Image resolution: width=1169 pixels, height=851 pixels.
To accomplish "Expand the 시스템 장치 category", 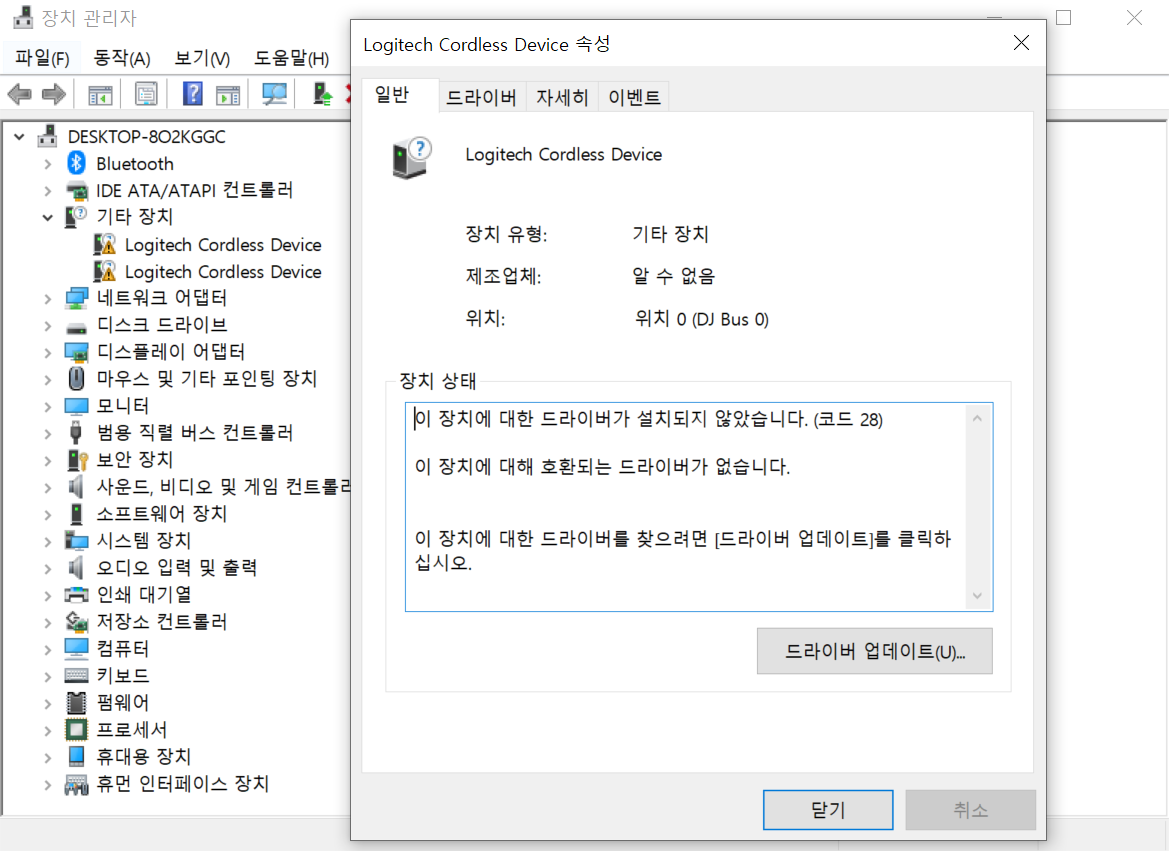I will (48, 541).
